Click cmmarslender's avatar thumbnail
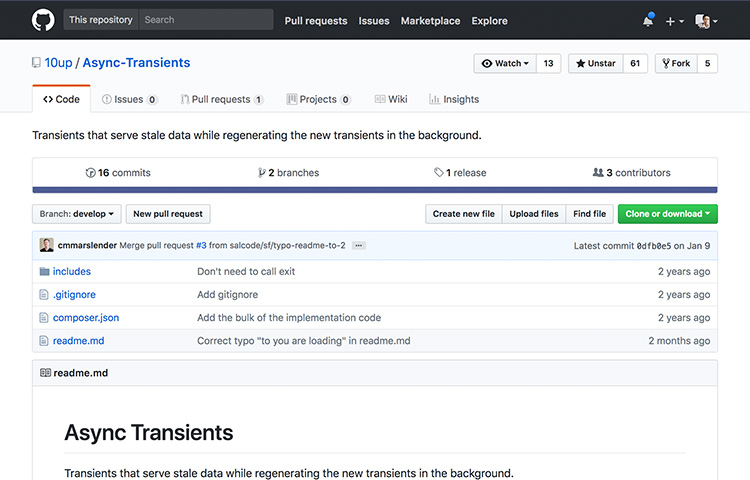This screenshot has height=480, width=750. pos(46,245)
